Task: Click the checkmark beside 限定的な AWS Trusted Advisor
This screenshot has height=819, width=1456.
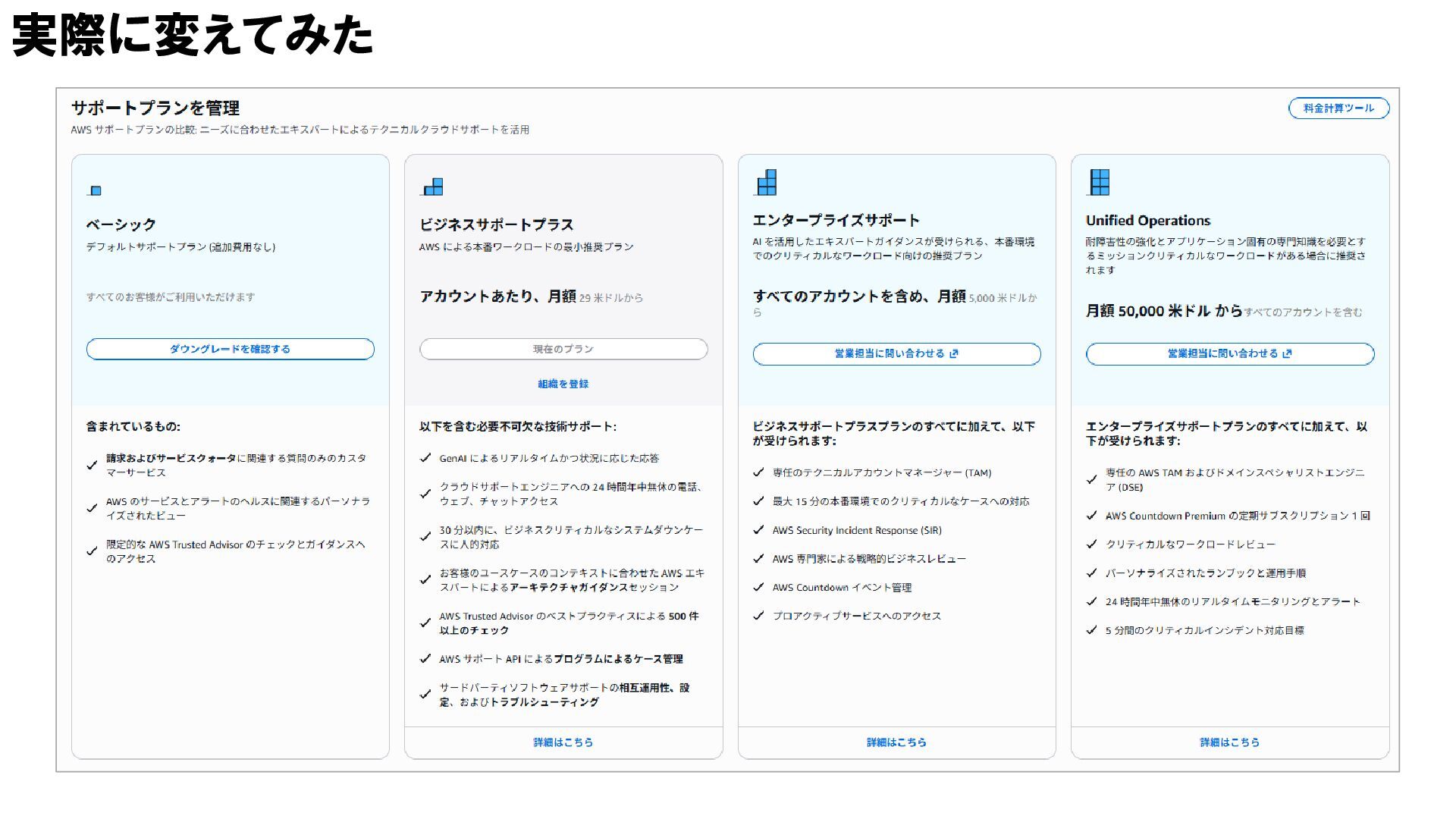Action: pyautogui.click(x=92, y=551)
